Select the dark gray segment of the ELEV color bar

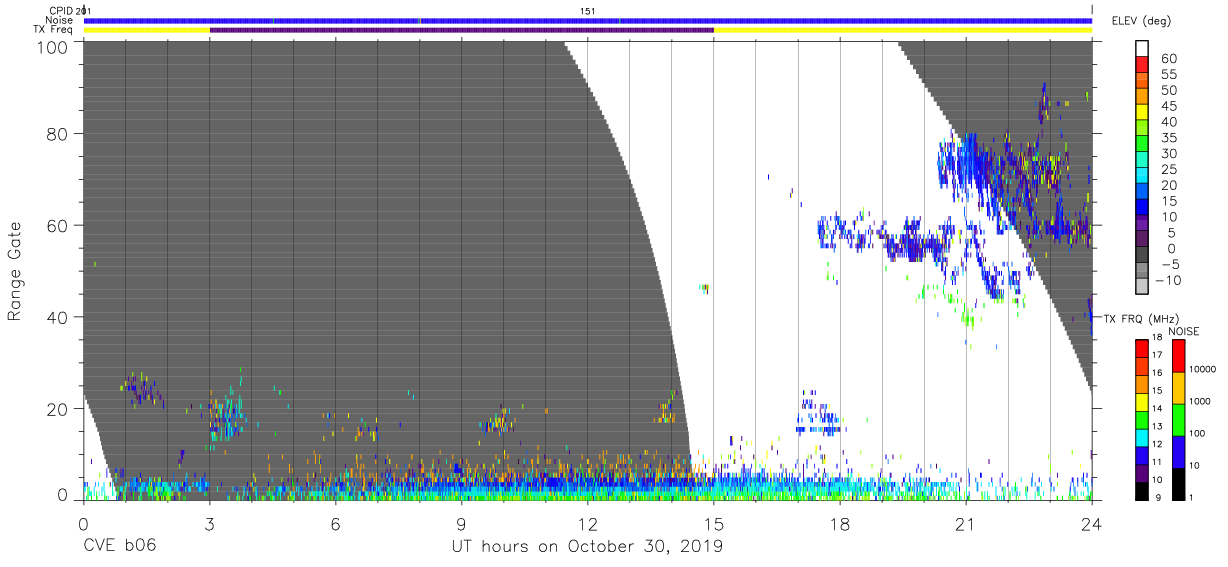coord(1143,255)
